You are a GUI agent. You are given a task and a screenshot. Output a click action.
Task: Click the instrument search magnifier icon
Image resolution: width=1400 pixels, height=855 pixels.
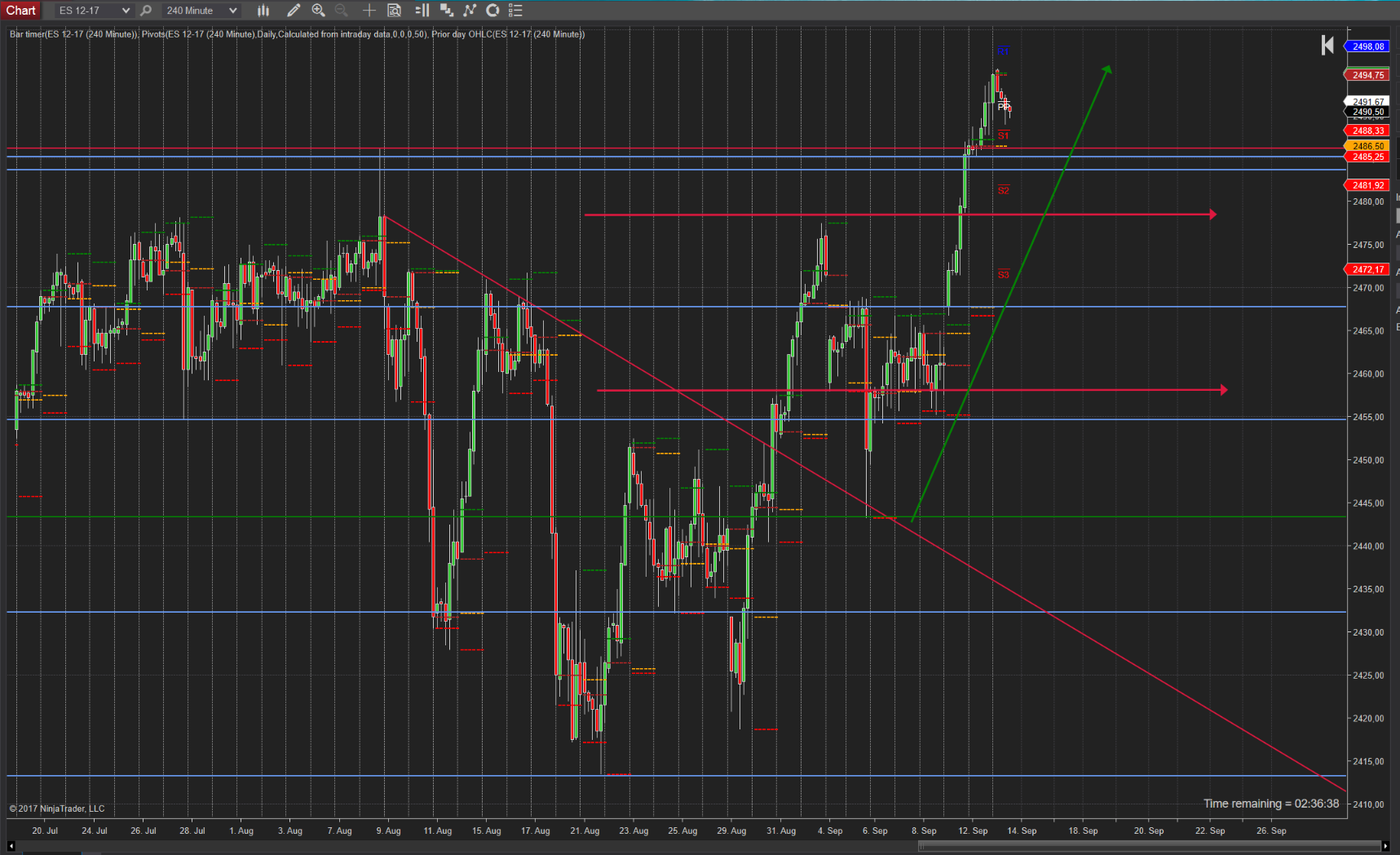coord(146,11)
